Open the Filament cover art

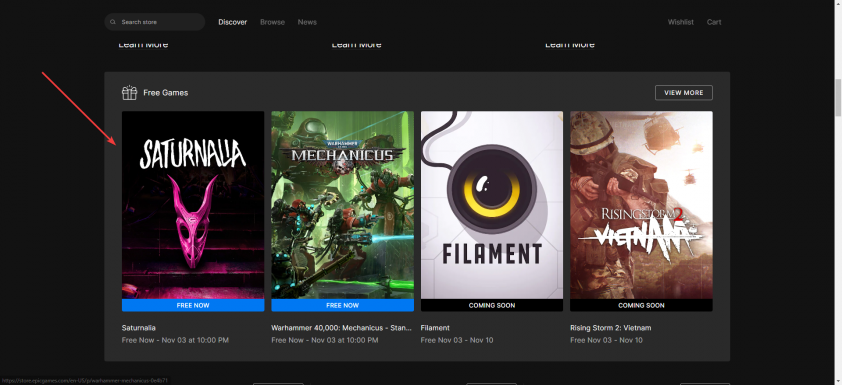(492, 205)
